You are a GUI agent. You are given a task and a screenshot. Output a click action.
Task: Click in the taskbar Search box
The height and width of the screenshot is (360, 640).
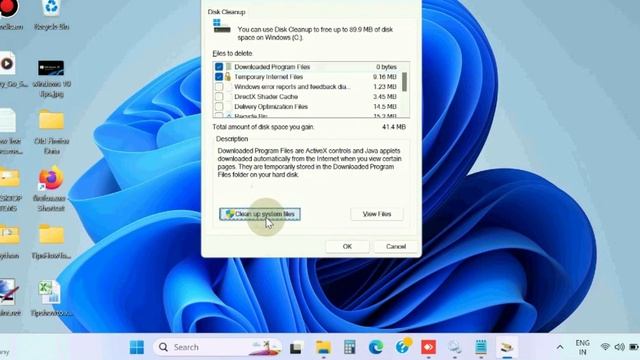coord(217,347)
